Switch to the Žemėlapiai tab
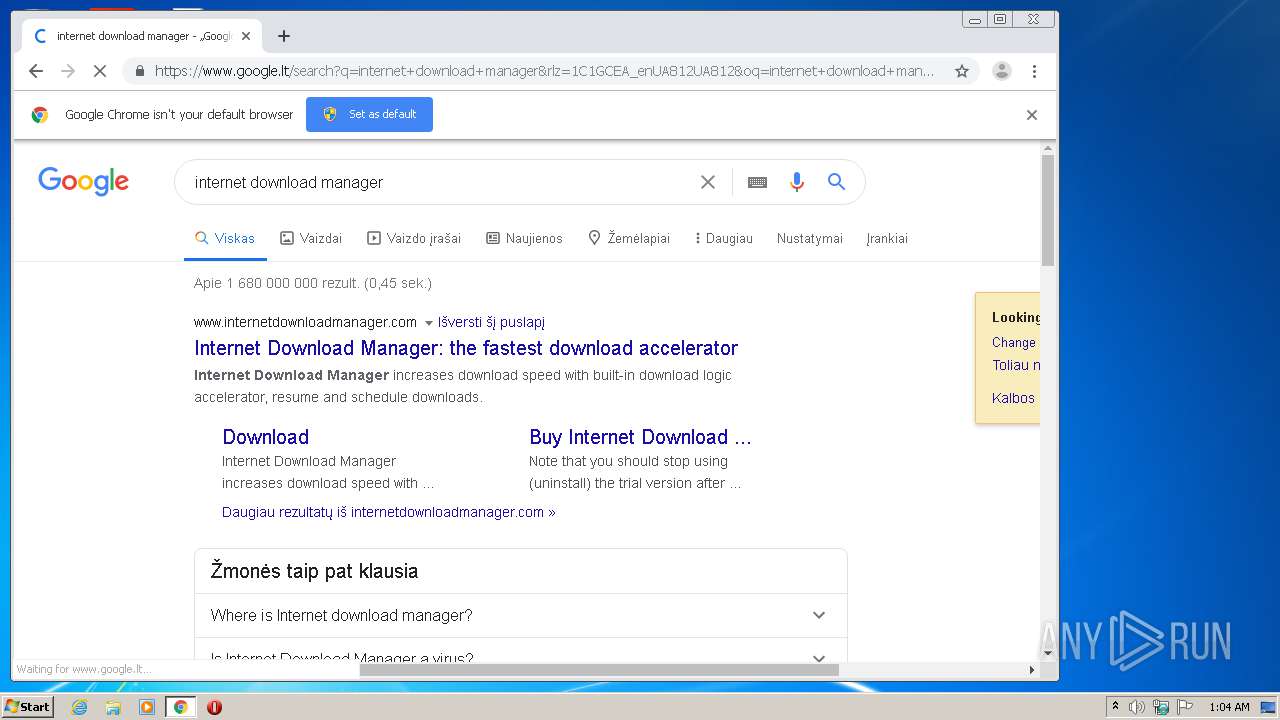1280x720 pixels. pos(629,238)
